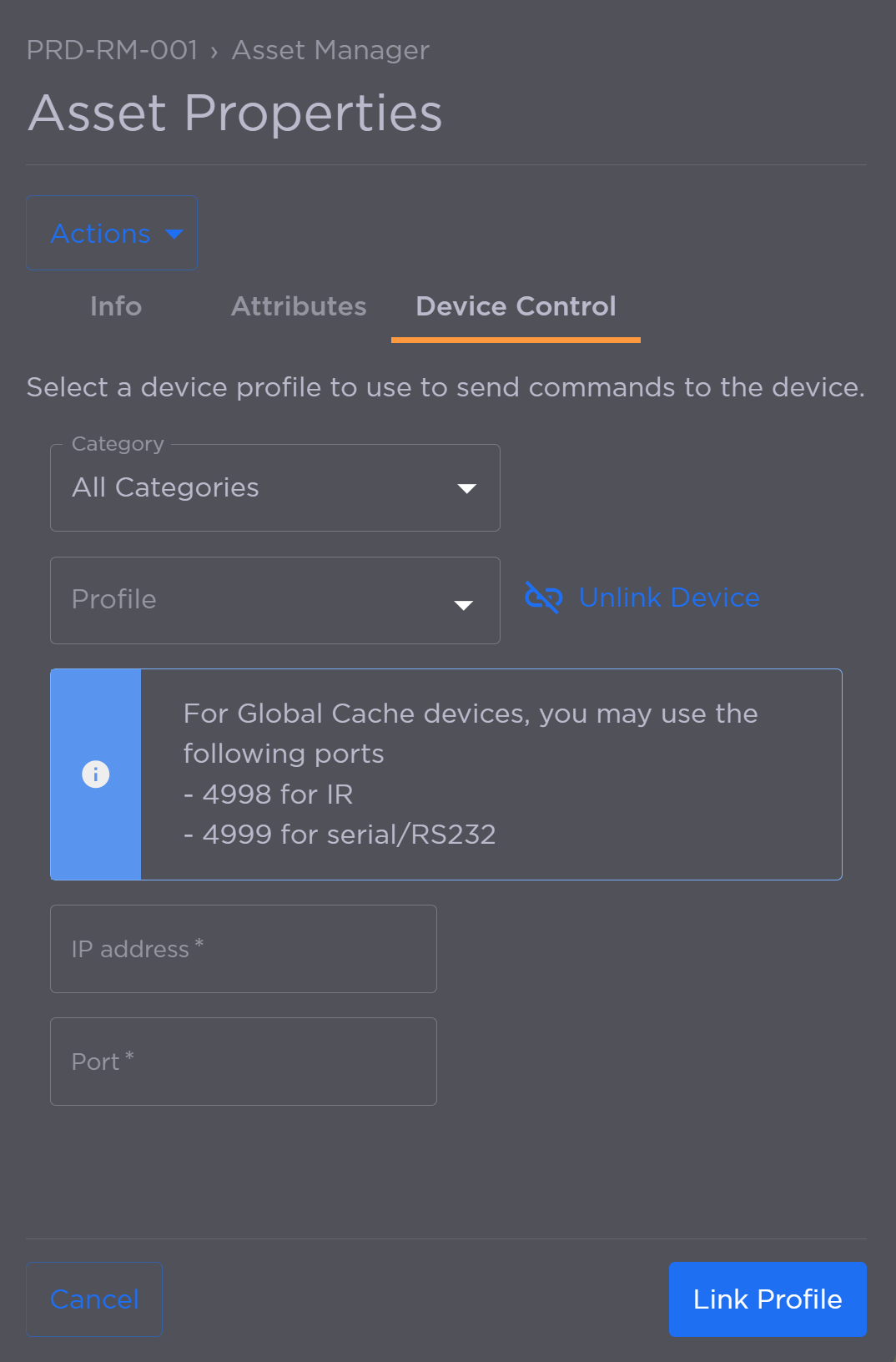This screenshot has height=1362, width=896.
Task: Click the Asset Properties page heading
Action: (x=234, y=113)
